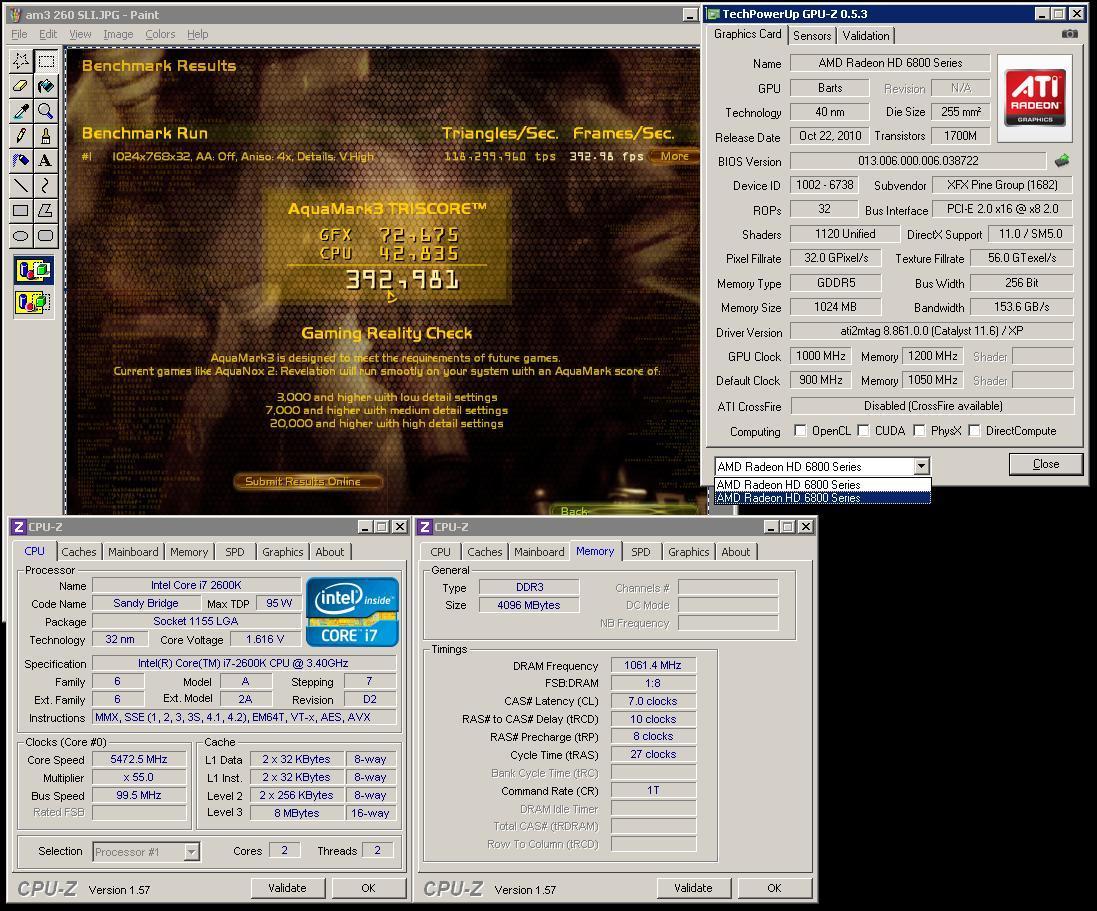Open the Colors menu in Paint
This screenshot has height=911, width=1097.
click(160, 34)
